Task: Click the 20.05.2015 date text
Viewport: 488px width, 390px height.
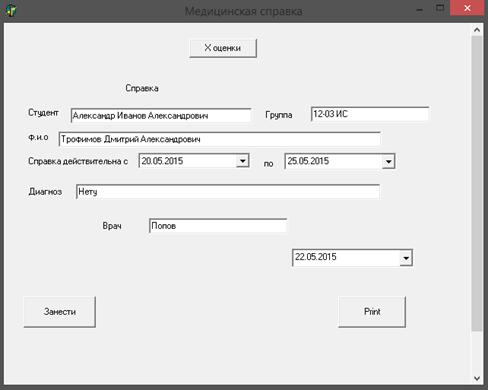Action: pos(162,161)
